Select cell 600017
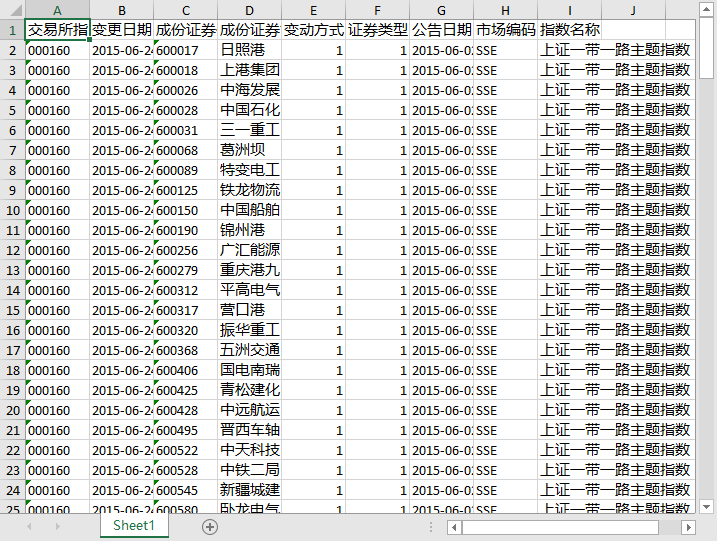717x541 pixels. click(x=186, y=50)
